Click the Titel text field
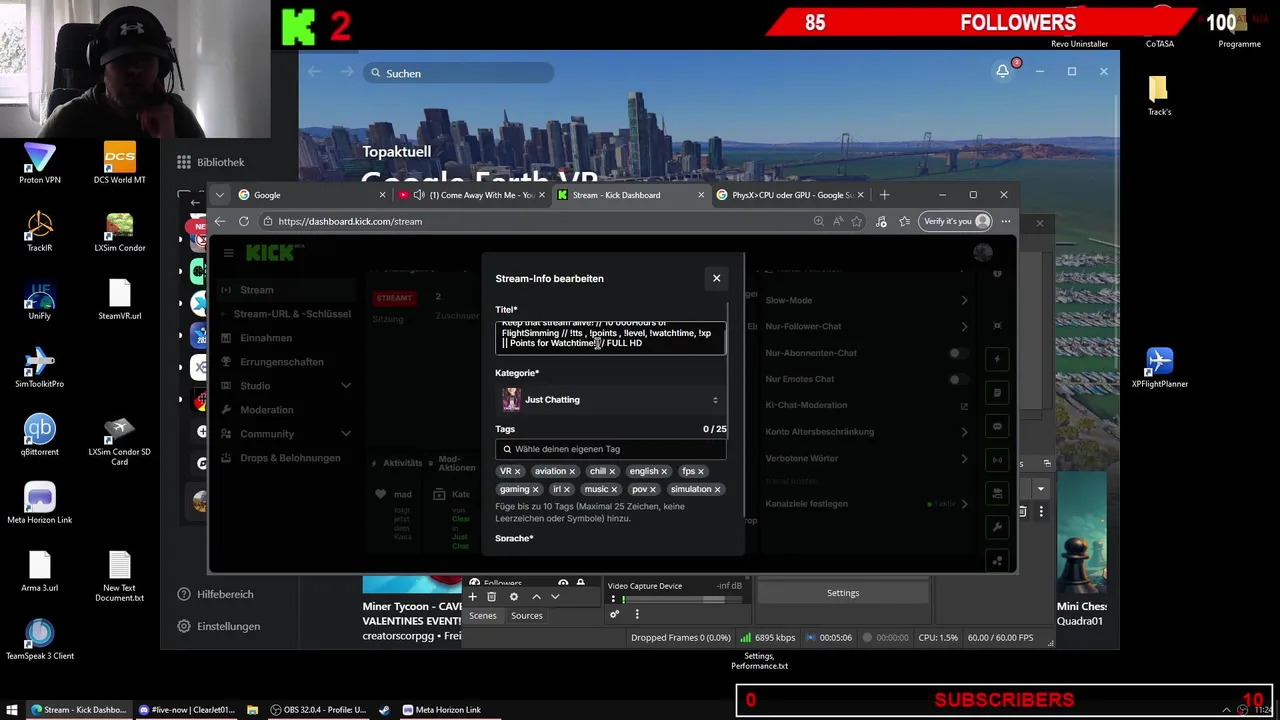Image resolution: width=1280 pixels, height=720 pixels. (x=610, y=338)
